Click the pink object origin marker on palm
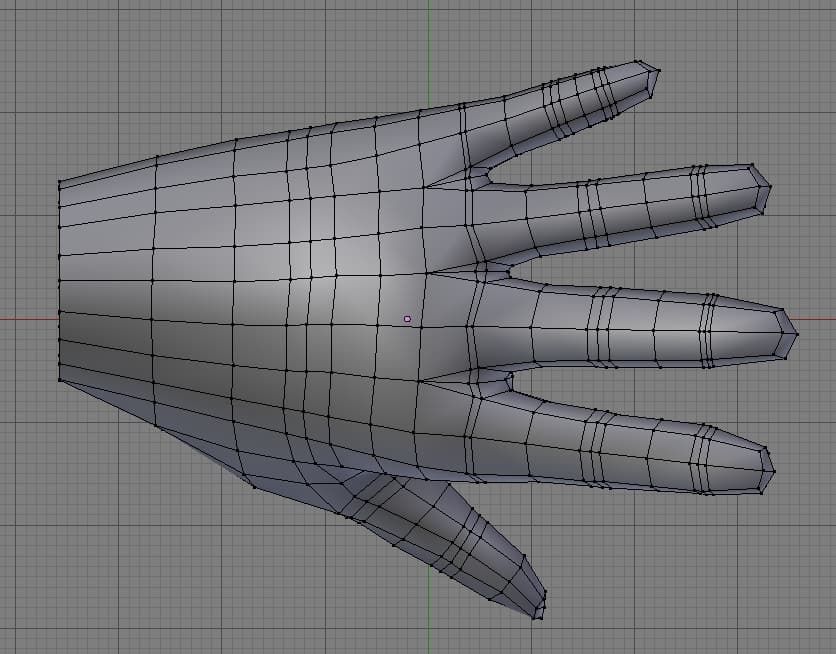The height and width of the screenshot is (654, 836). [407, 319]
